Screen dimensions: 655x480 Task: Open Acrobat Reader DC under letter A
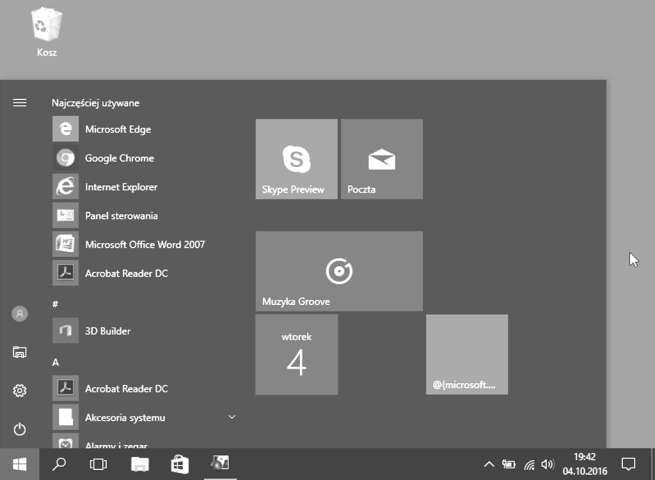coord(142,389)
